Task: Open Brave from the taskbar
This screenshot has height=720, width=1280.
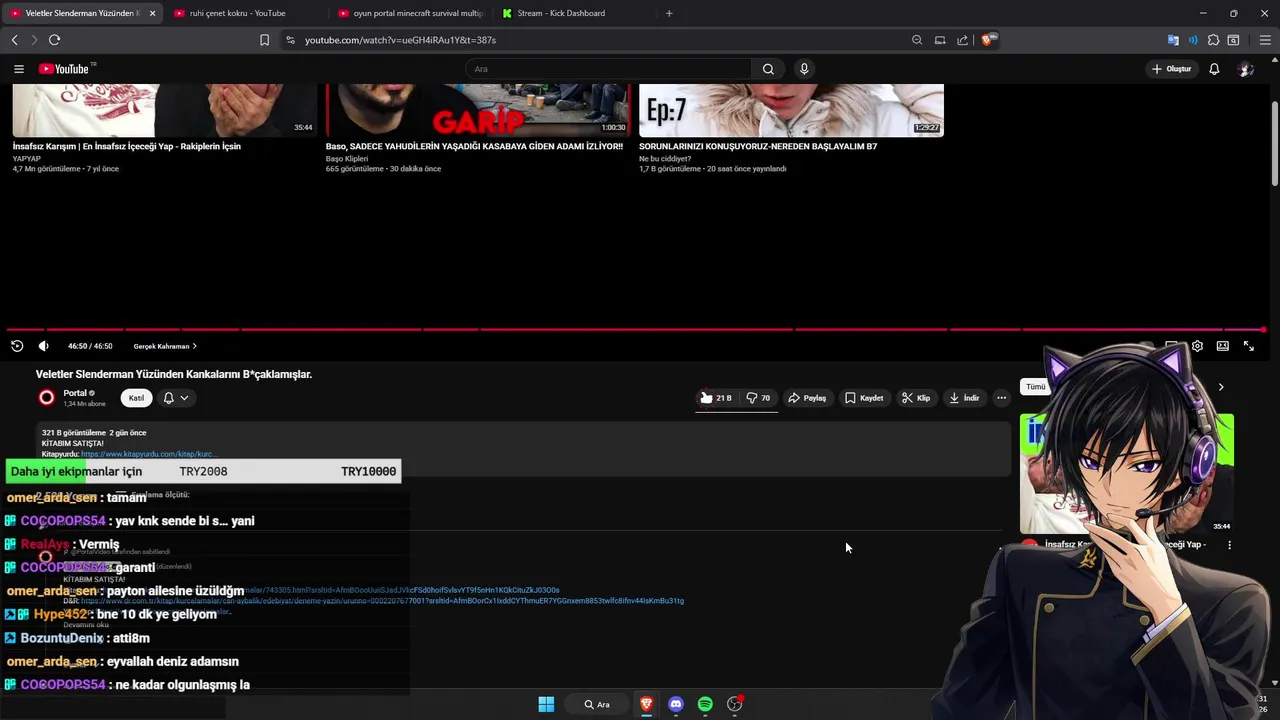Action: point(646,704)
